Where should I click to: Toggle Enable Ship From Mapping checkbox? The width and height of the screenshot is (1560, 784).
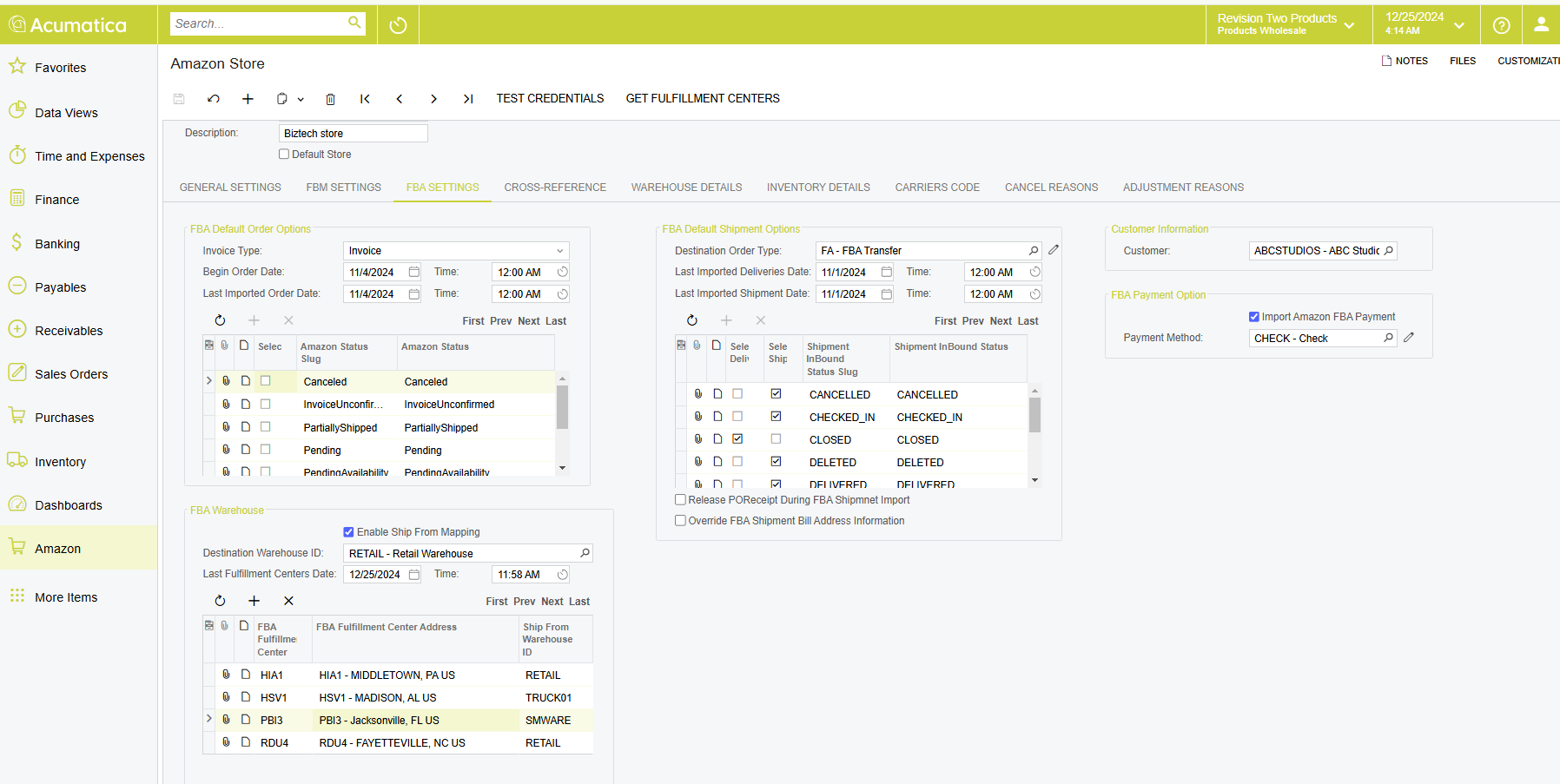click(348, 532)
